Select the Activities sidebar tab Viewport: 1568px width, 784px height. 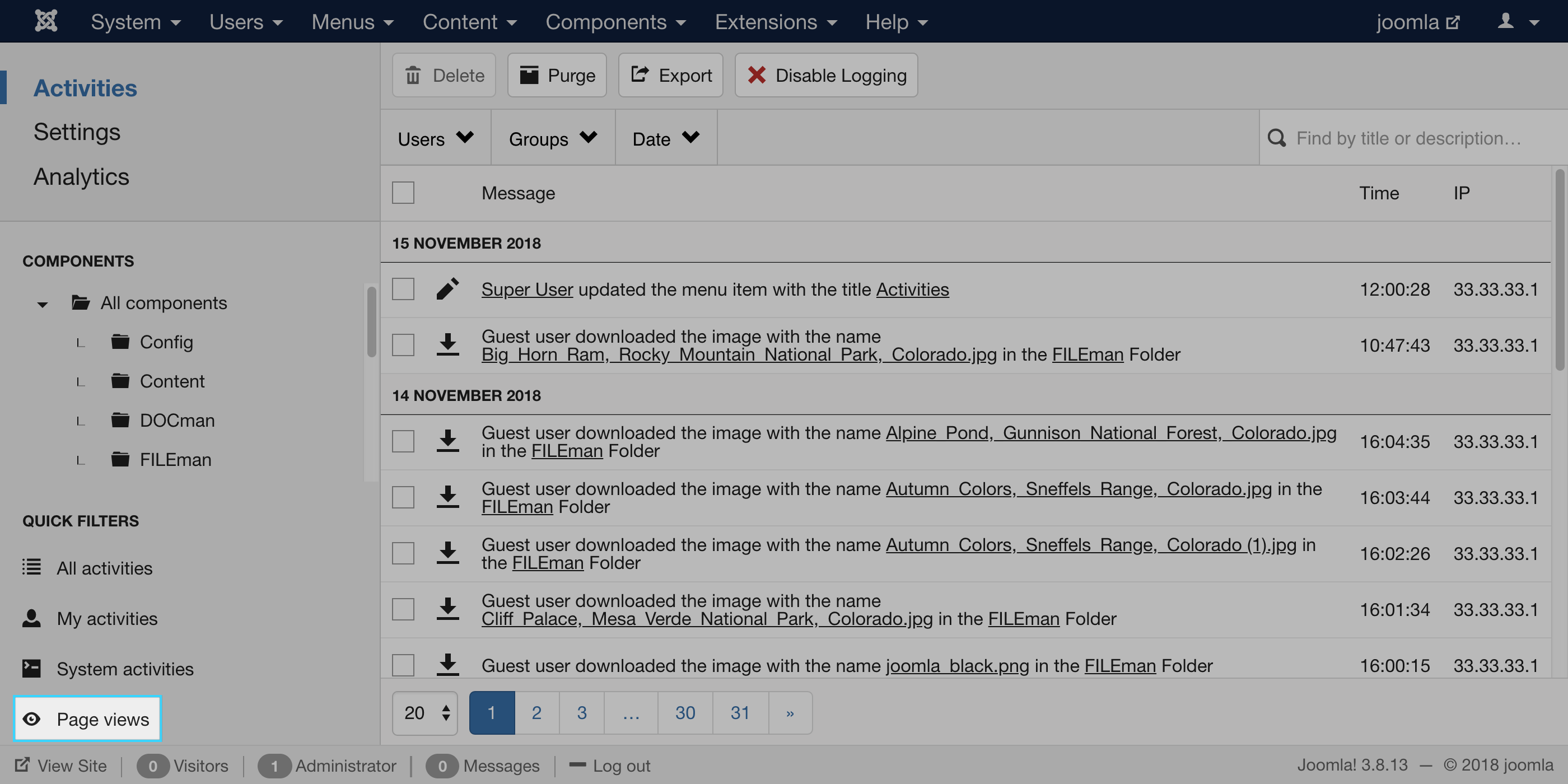[x=85, y=88]
